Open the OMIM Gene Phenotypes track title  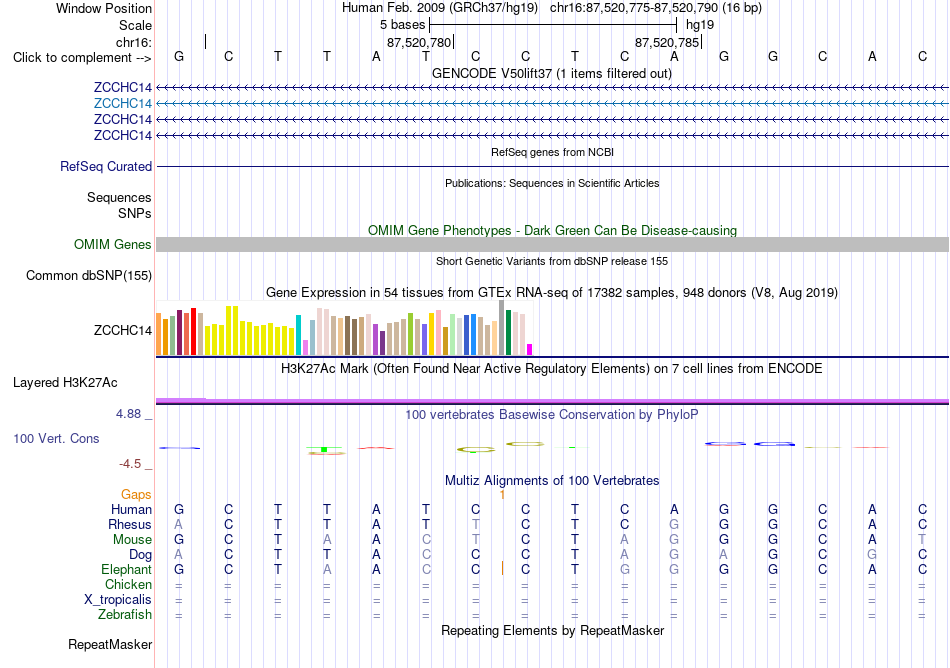point(552,230)
